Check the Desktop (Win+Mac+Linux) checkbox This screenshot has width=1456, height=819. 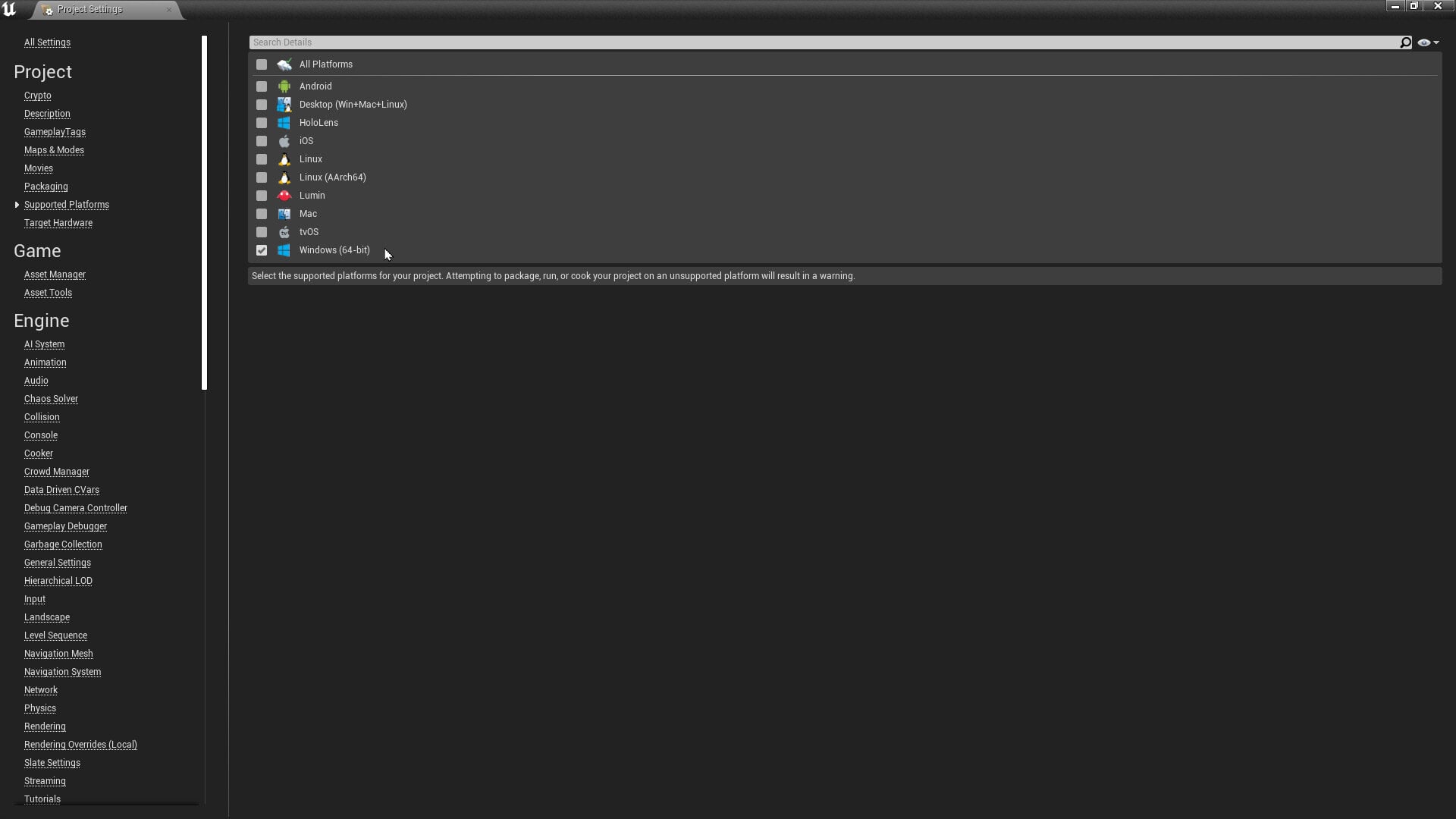[262, 105]
